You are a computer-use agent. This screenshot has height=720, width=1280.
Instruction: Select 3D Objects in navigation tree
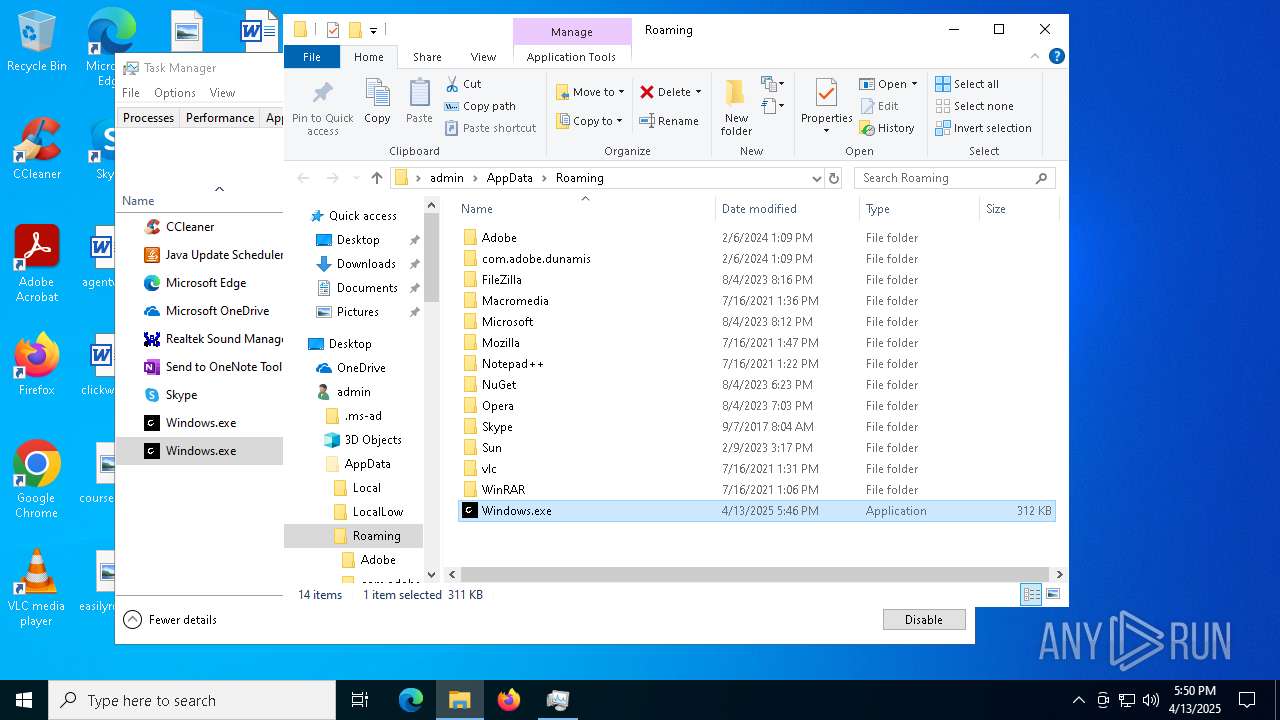[373, 440]
